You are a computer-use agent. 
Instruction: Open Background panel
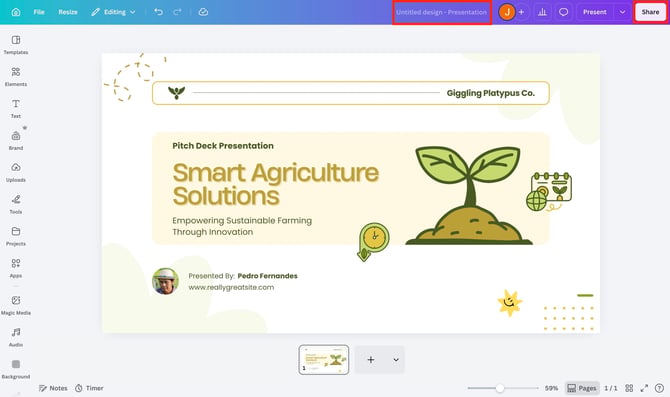click(x=16, y=369)
